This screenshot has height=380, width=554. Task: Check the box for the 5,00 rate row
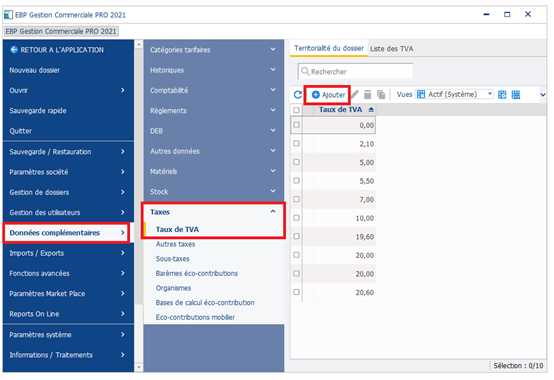pos(296,162)
